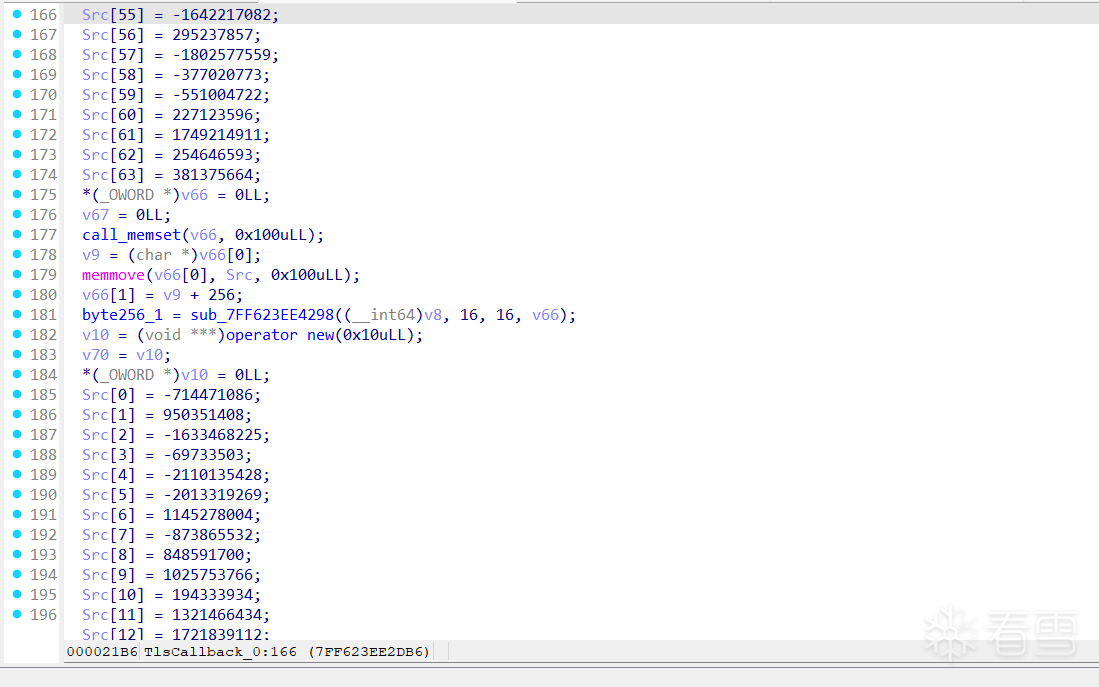Click v10 in line 184 OWORD cast

(194, 375)
